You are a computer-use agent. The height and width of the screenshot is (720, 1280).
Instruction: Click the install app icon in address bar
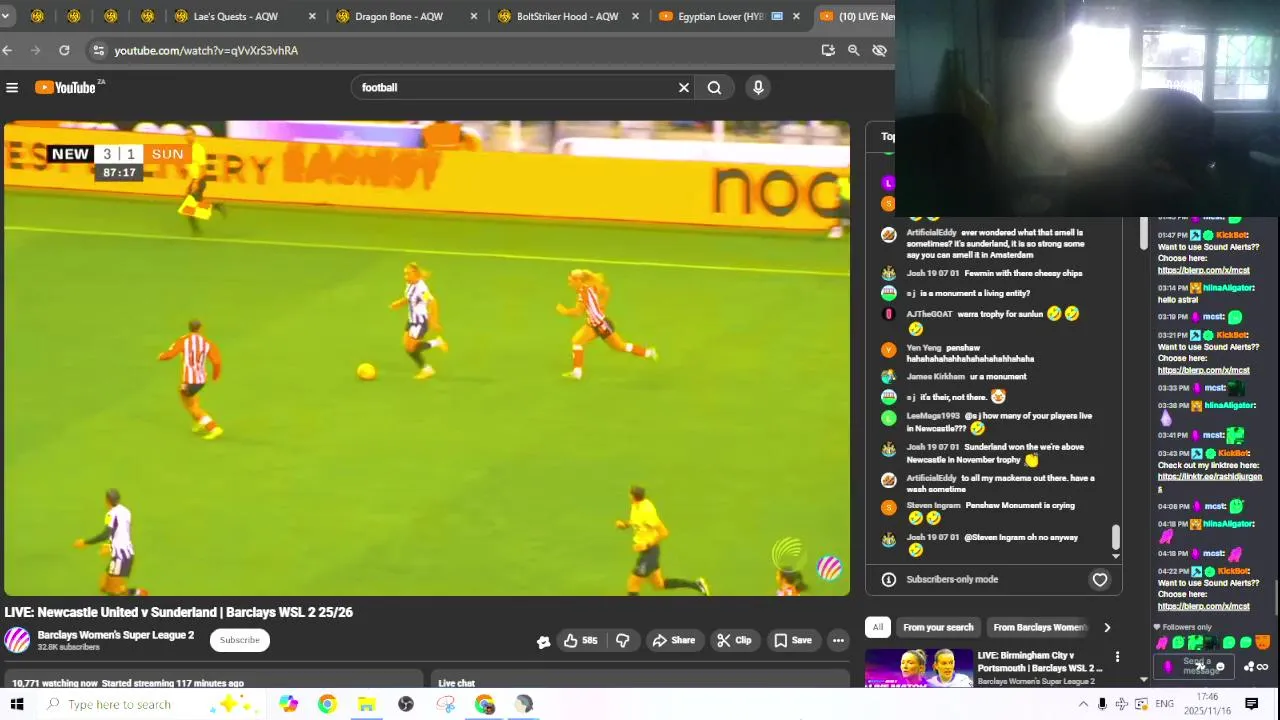(x=828, y=50)
